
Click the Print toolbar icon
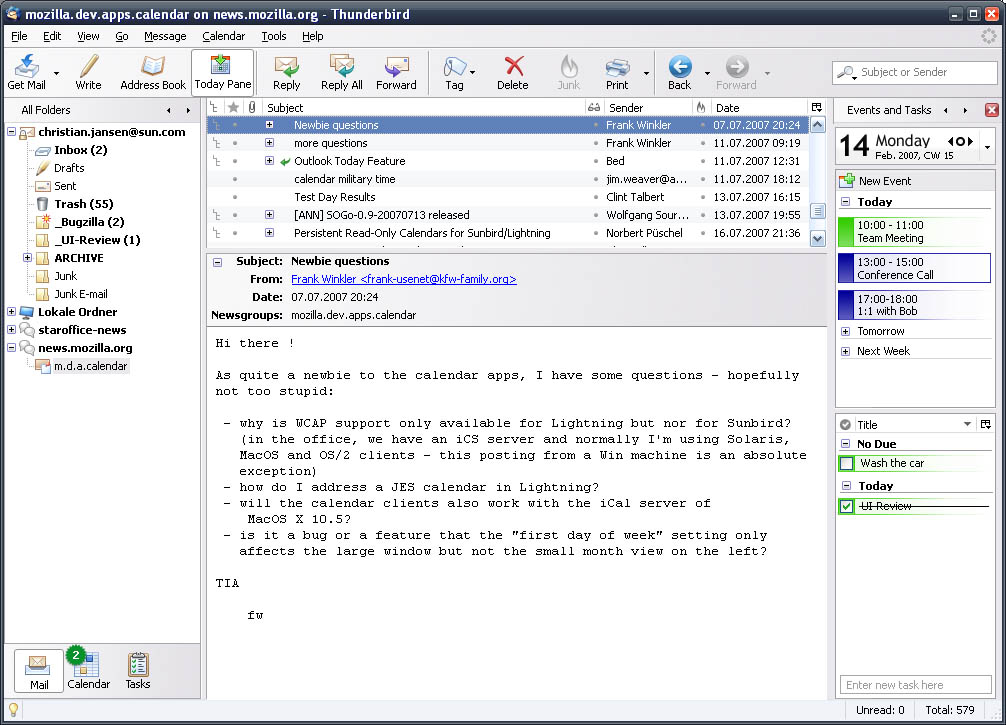coord(617,71)
